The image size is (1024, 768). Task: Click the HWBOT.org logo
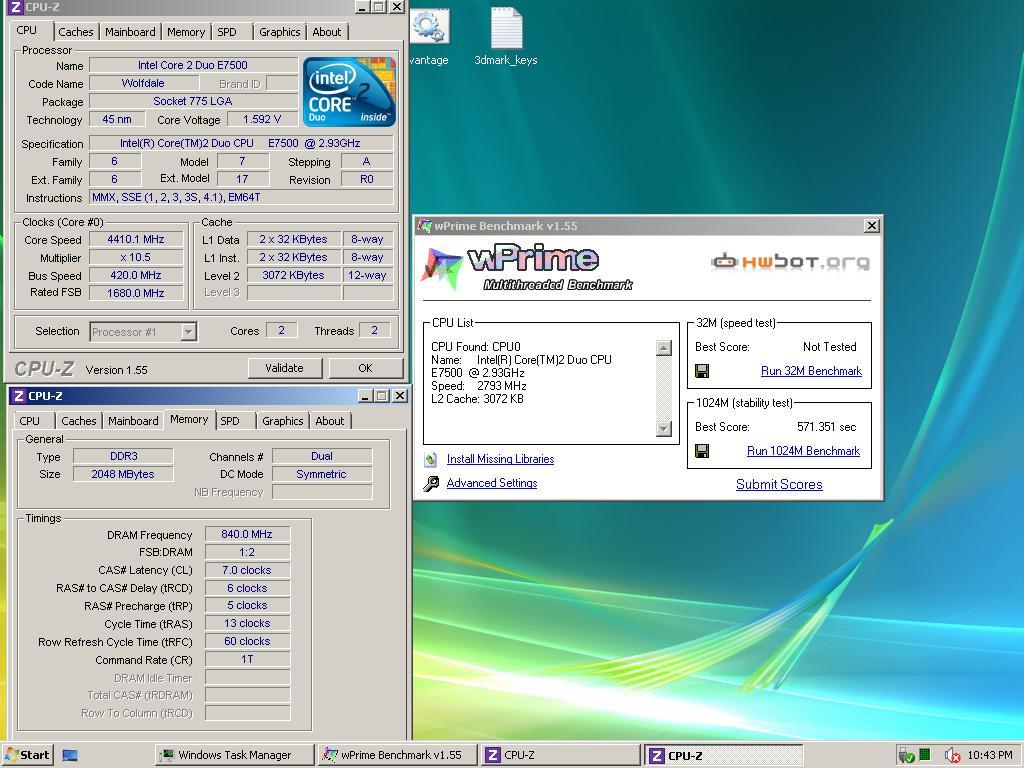pyautogui.click(x=790, y=262)
